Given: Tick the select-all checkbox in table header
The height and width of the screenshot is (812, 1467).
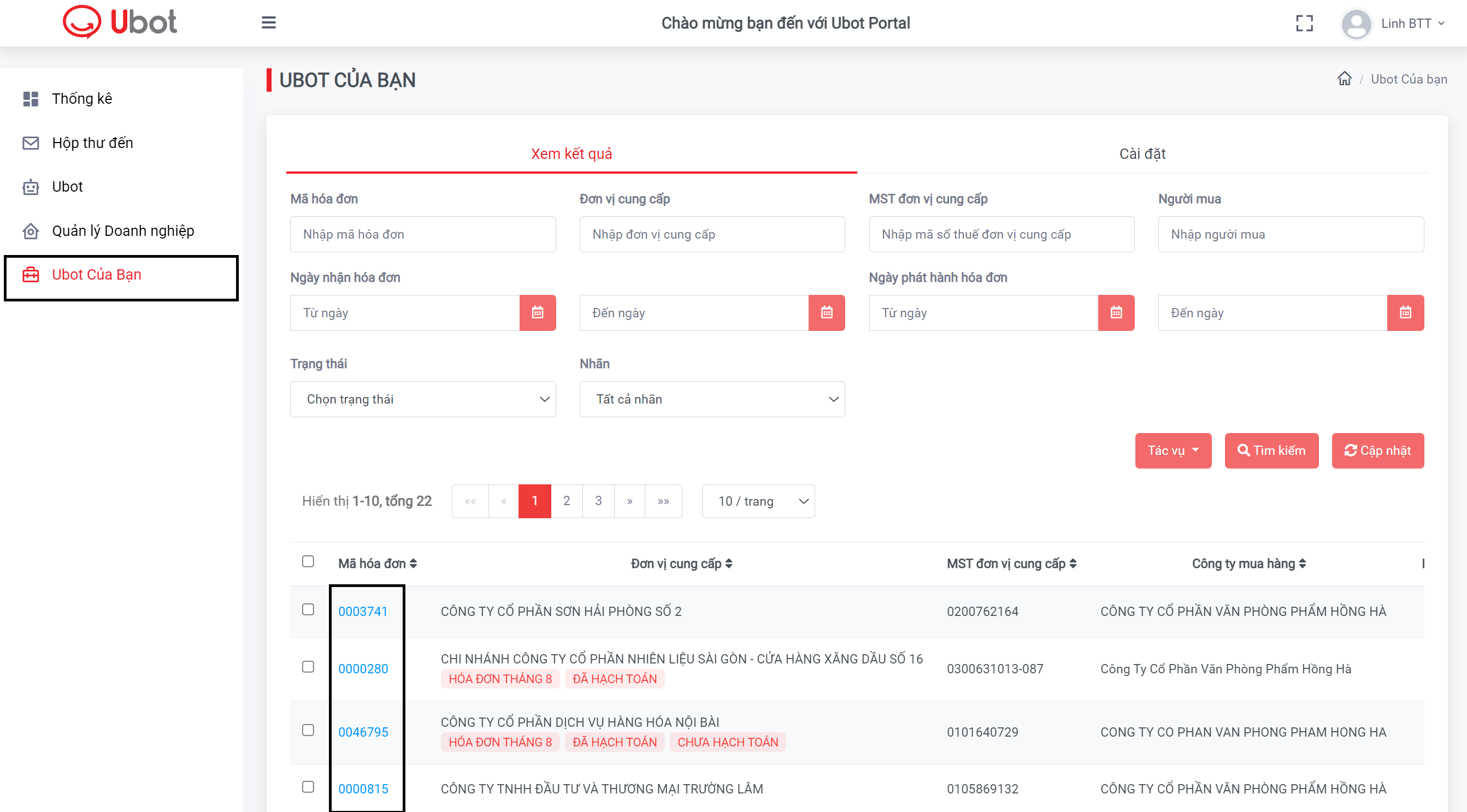Looking at the screenshot, I should coord(308,561).
